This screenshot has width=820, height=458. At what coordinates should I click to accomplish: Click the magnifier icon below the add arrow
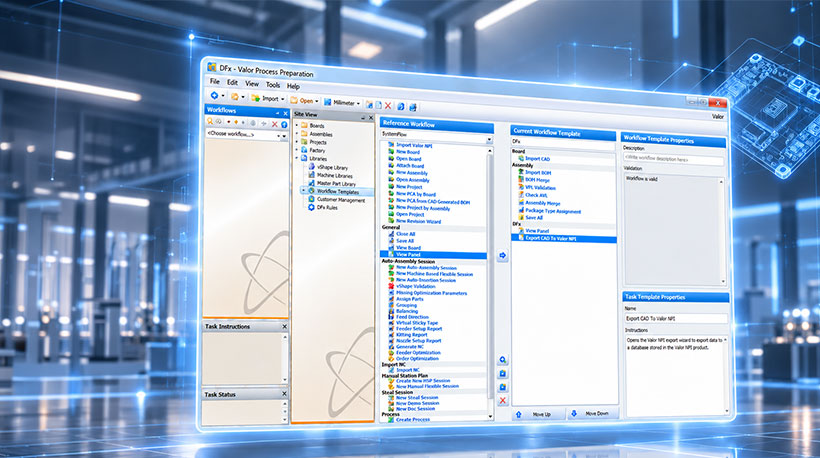(x=503, y=360)
